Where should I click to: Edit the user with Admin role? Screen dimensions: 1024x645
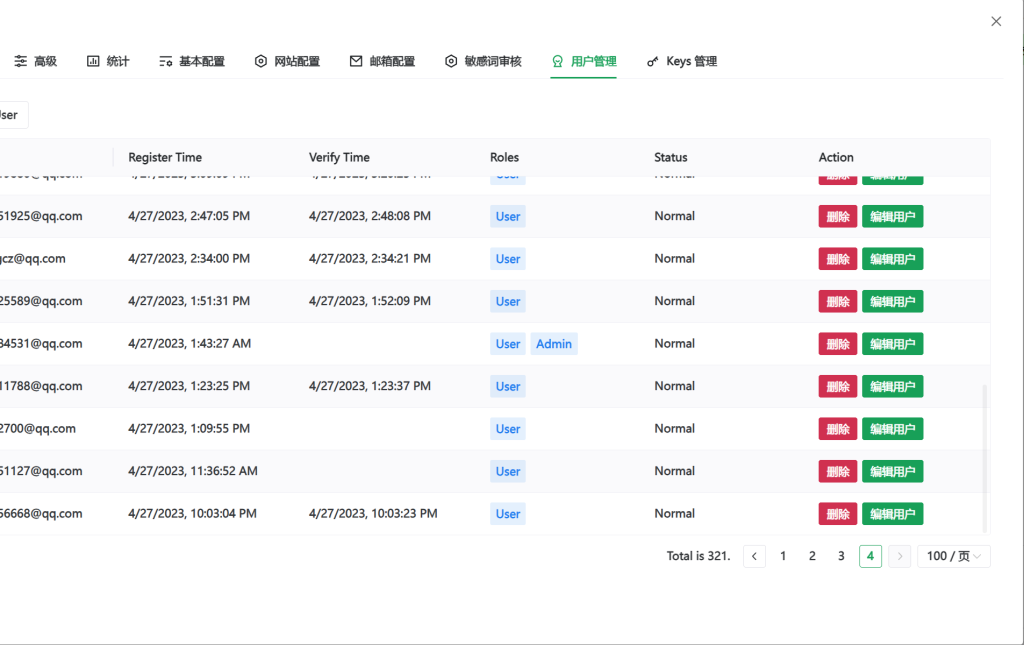point(892,344)
